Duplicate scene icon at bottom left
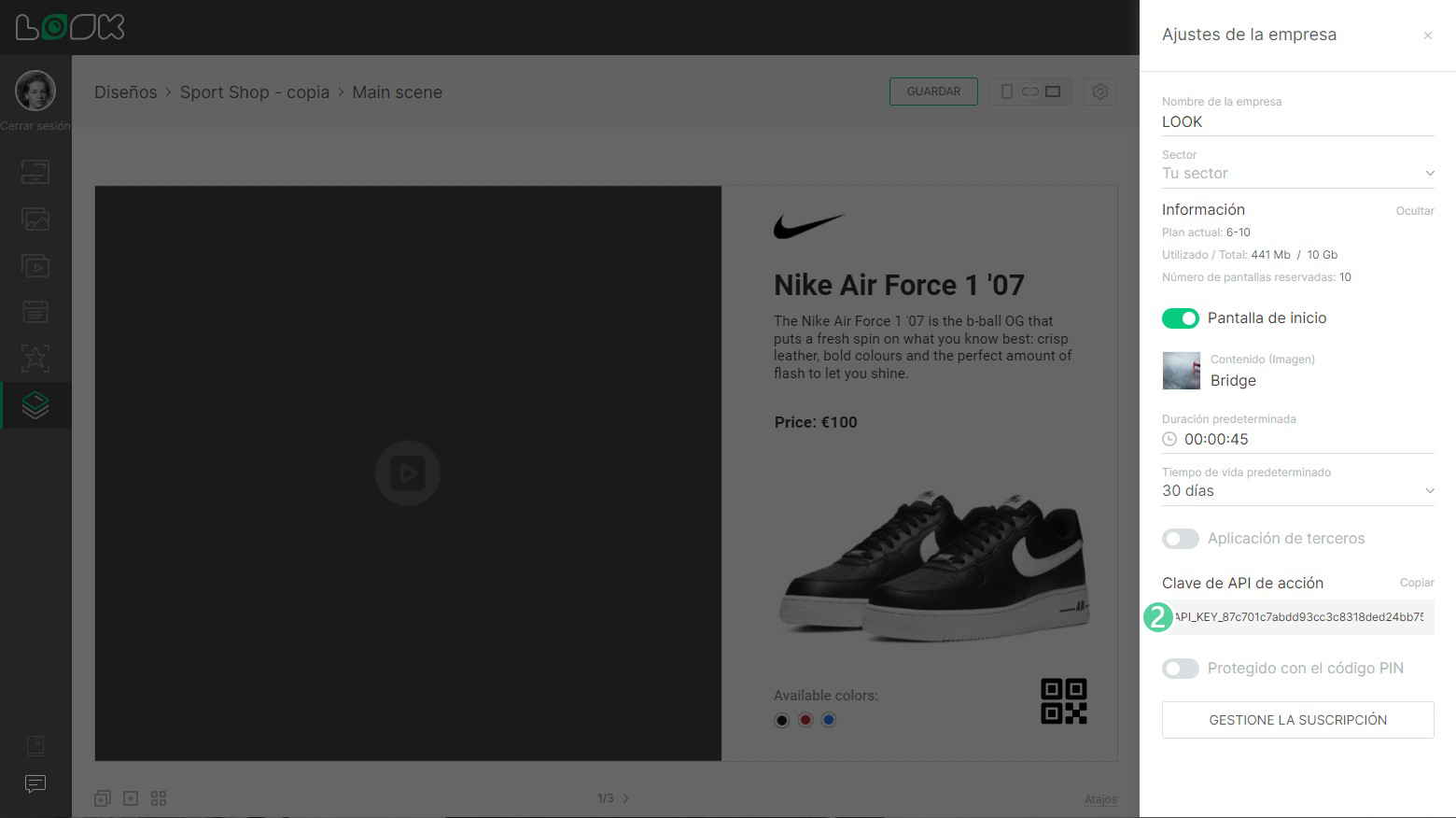The image size is (1456, 818). pyautogui.click(x=103, y=798)
